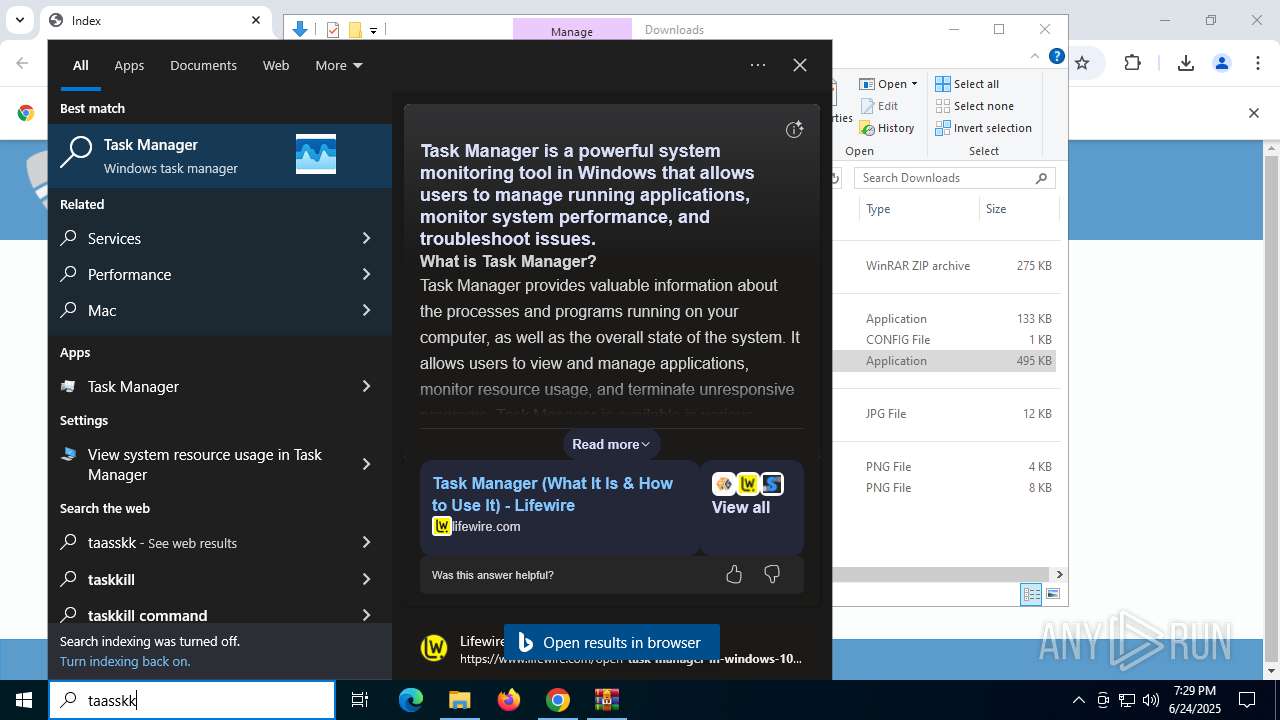Click View all sources card
Viewport: 1280px width, 720px height.
[x=750, y=507]
